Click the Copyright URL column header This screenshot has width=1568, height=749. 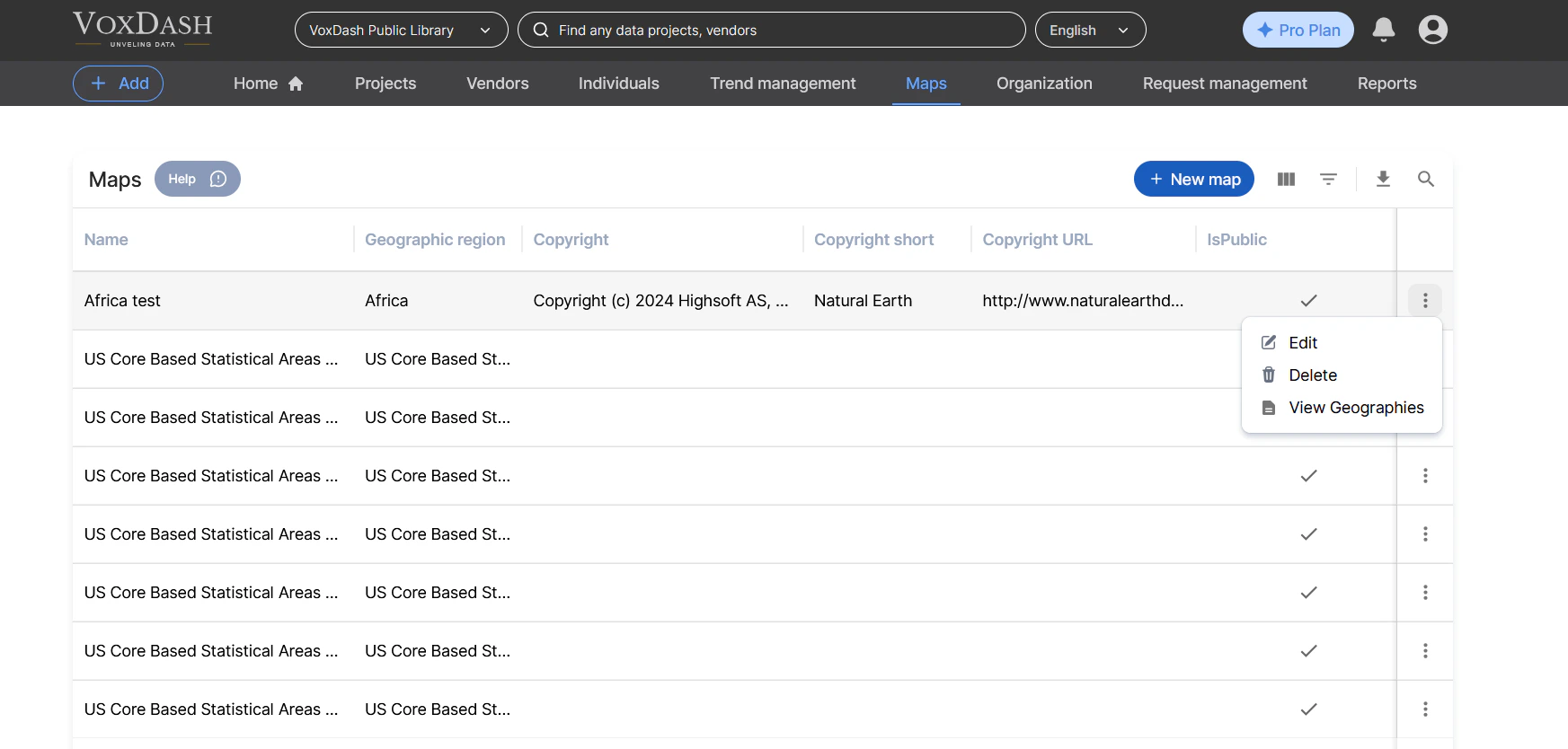[x=1037, y=240]
